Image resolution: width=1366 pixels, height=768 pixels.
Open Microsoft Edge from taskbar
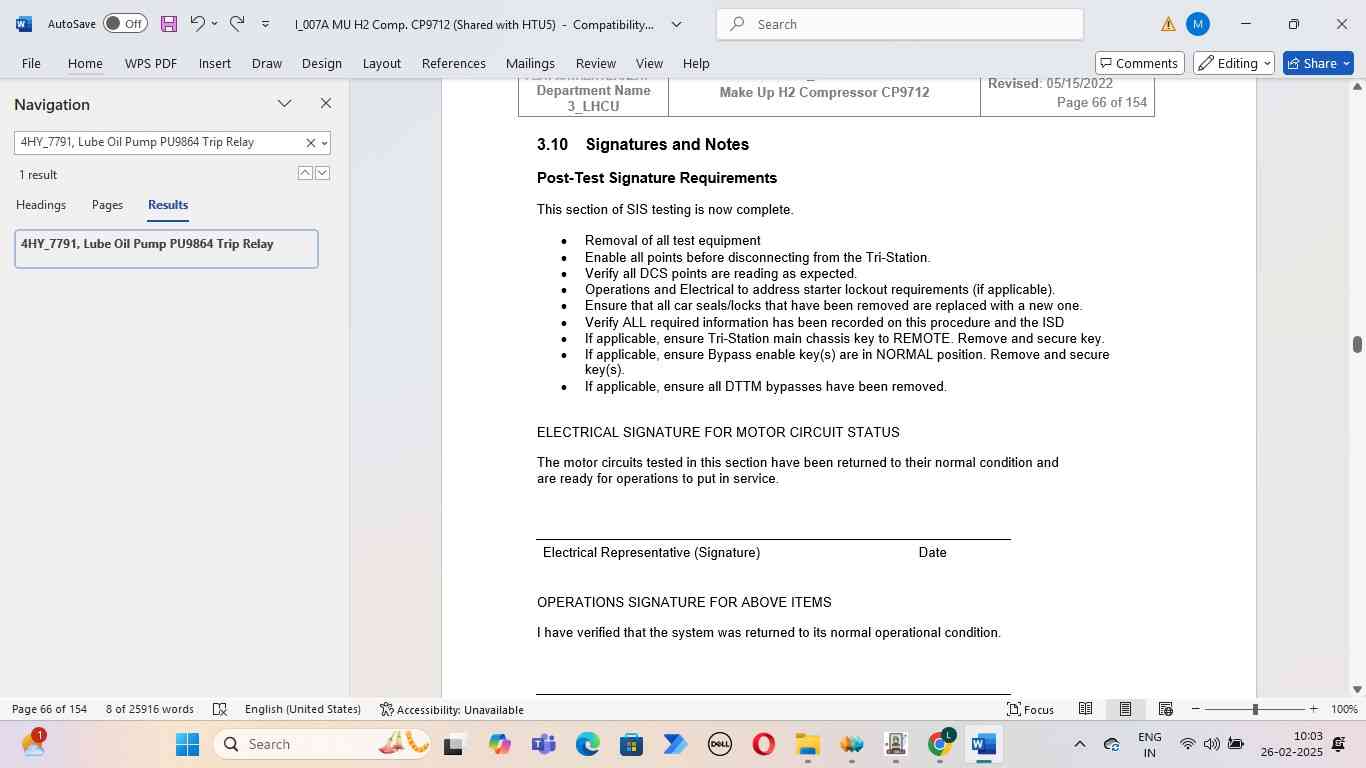tap(588, 744)
